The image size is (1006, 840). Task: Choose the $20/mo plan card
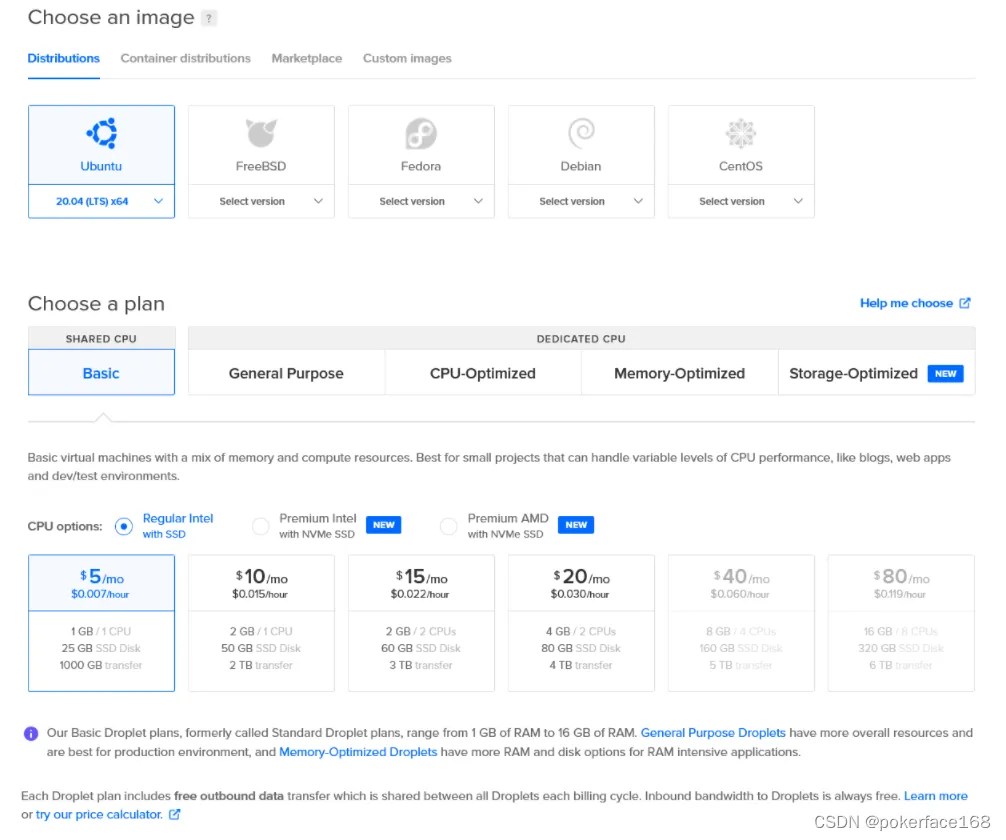(x=581, y=623)
